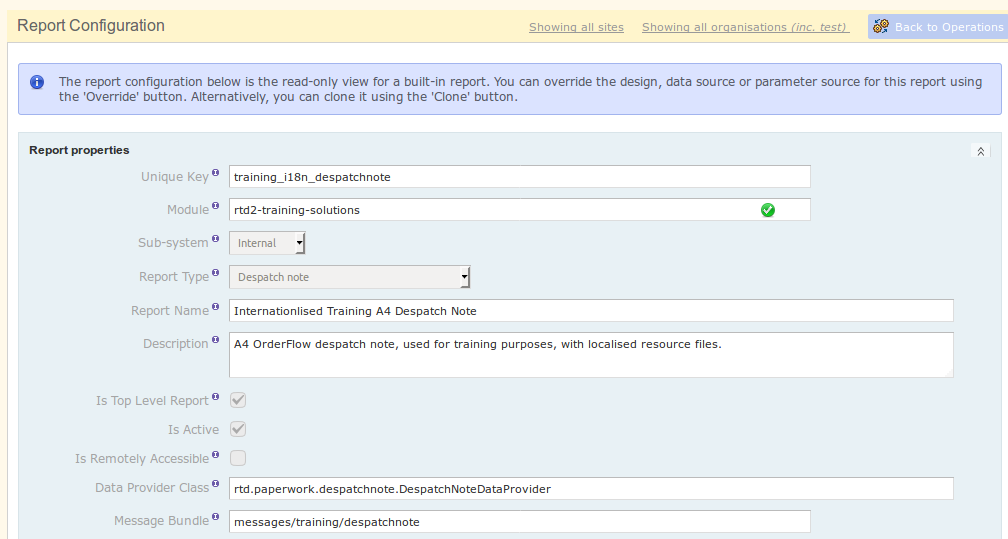Enable the Is Remotely Accessible checkbox
The height and width of the screenshot is (539, 1008).
pos(238,458)
